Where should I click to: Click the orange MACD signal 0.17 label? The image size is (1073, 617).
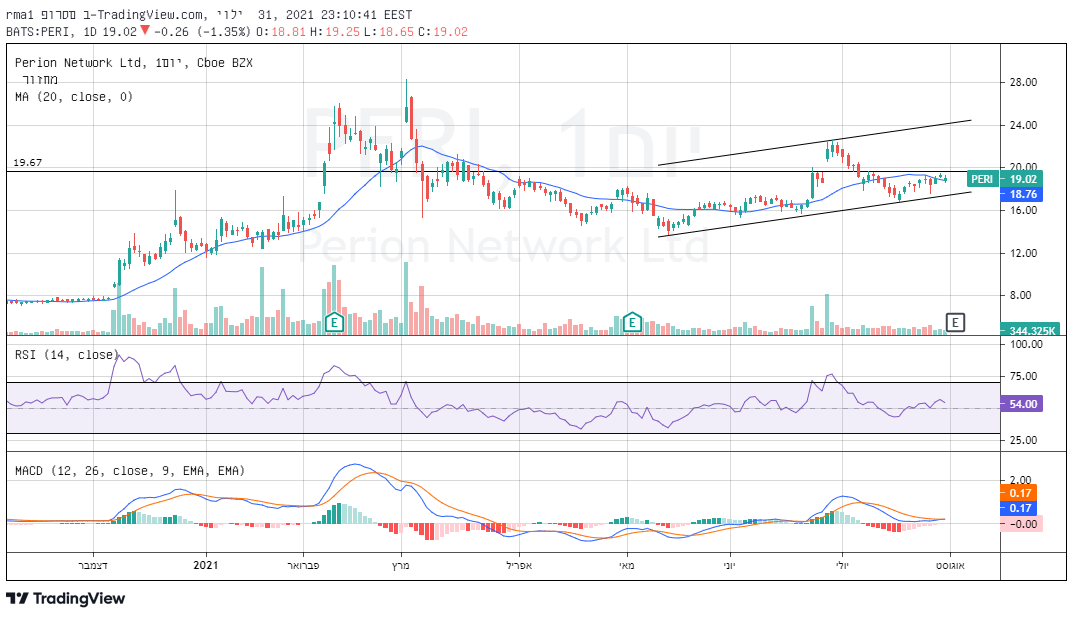(x=1020, y=493)
